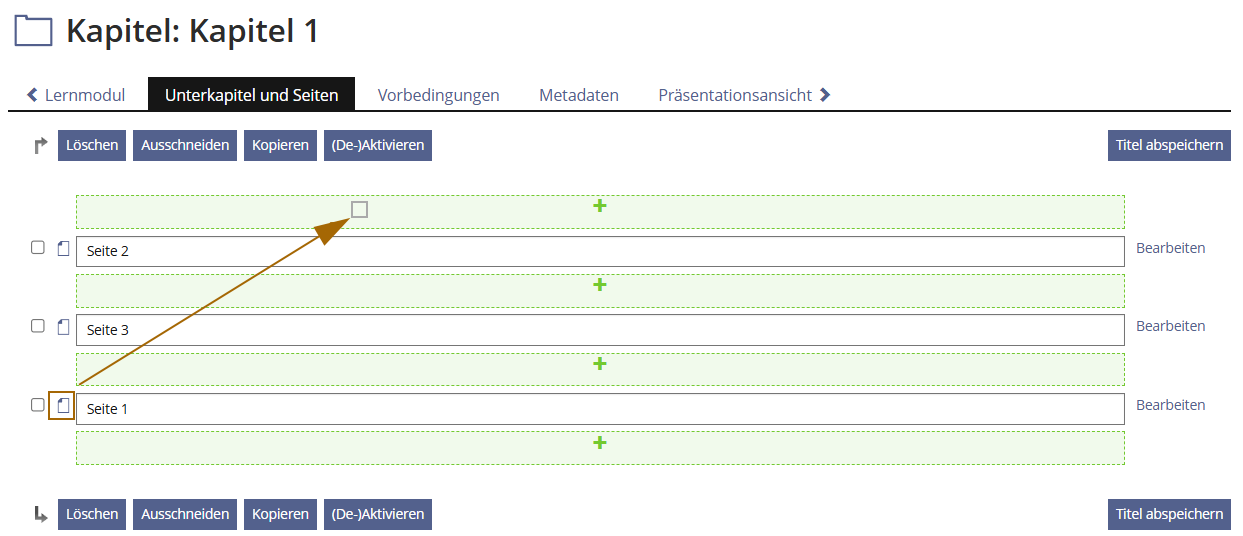
Task: Open the Vorbedingungen tab
Action: click(438, 95)
